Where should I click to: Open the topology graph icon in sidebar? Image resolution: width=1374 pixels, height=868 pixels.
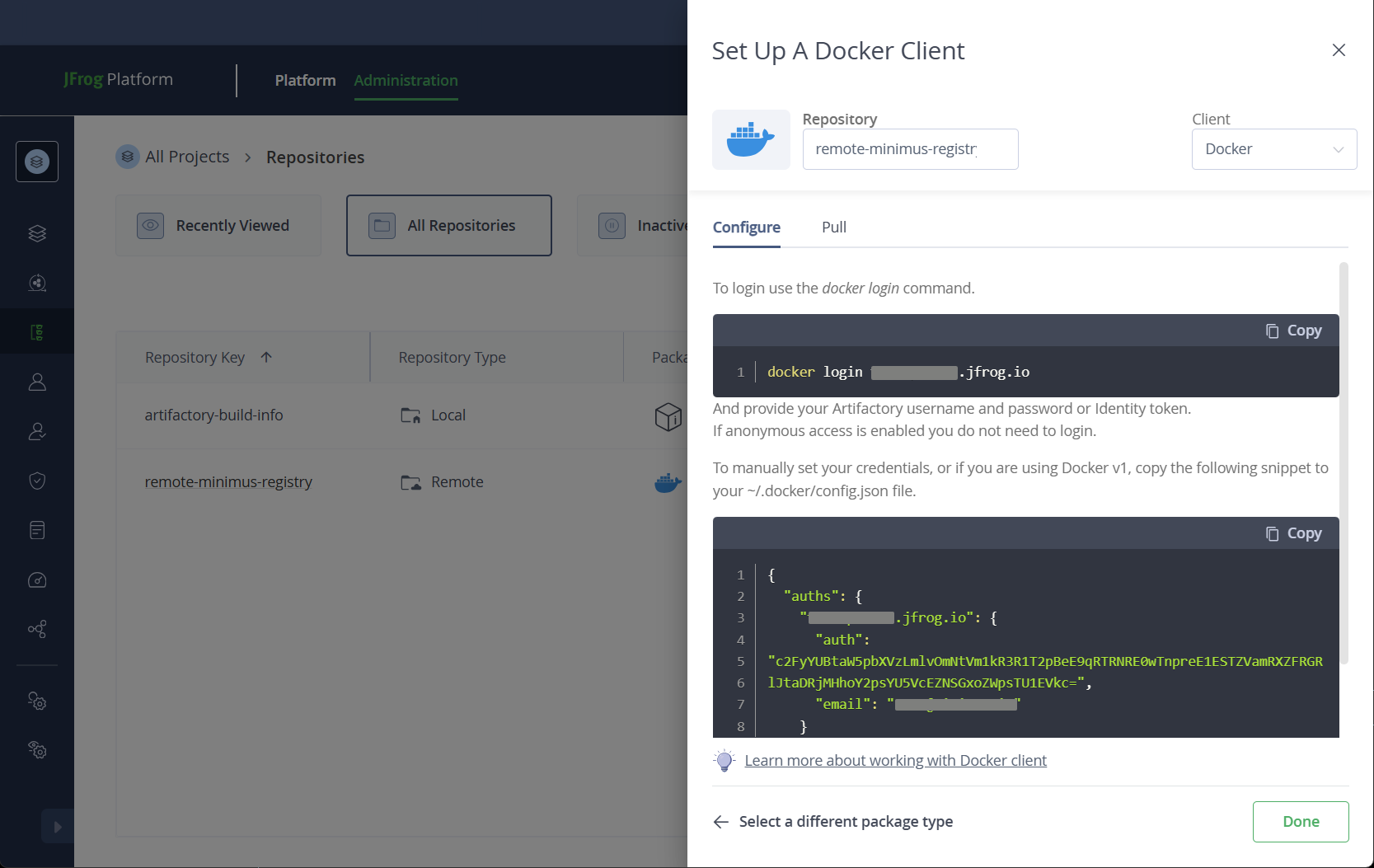pyautogui.click(x=36, y=629)
